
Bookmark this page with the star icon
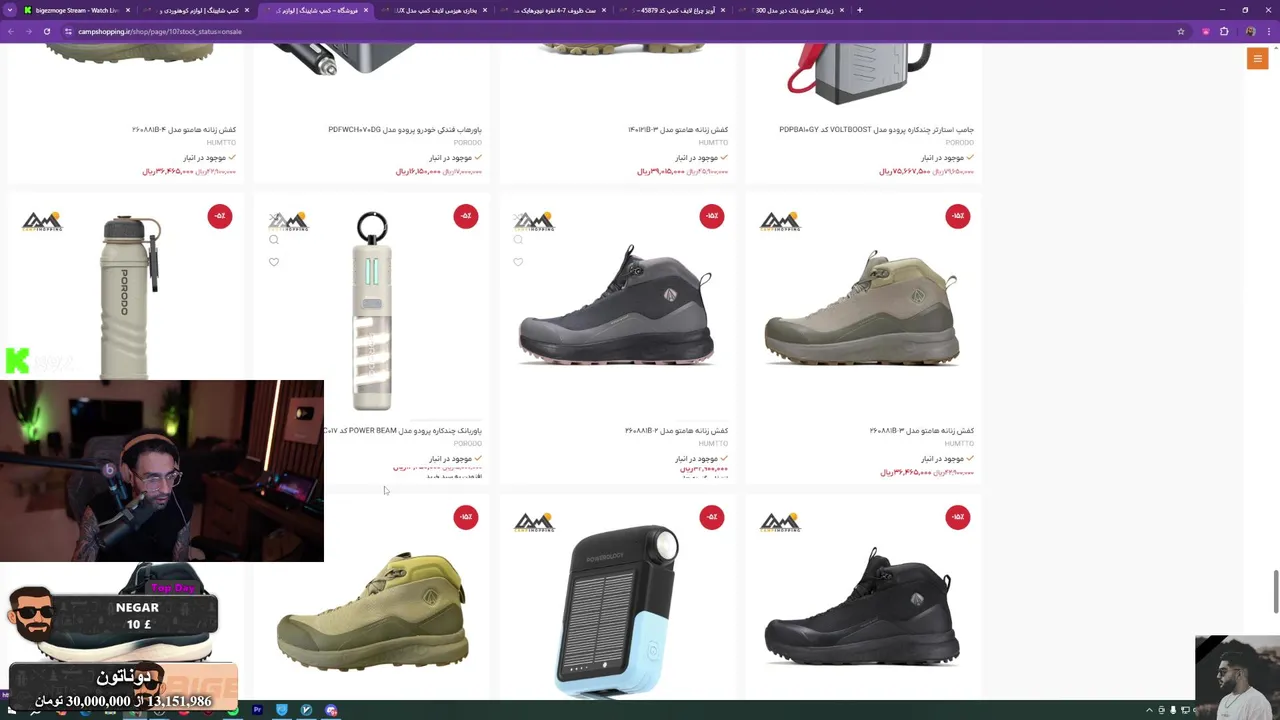coord(1181,31)
